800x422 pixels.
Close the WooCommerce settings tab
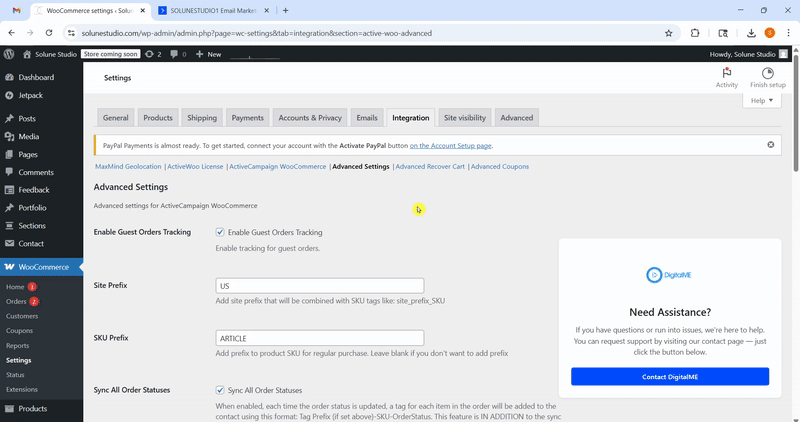[142, 10]
